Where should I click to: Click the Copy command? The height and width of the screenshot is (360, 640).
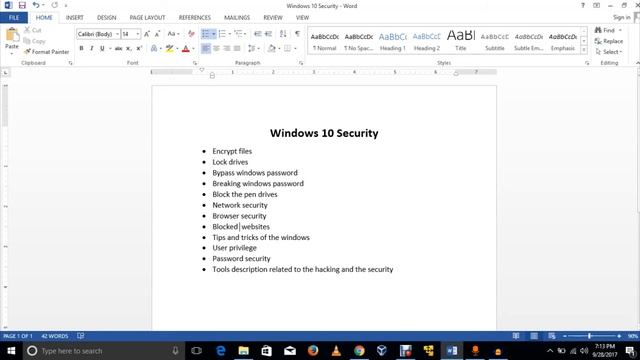coord(34,41)
